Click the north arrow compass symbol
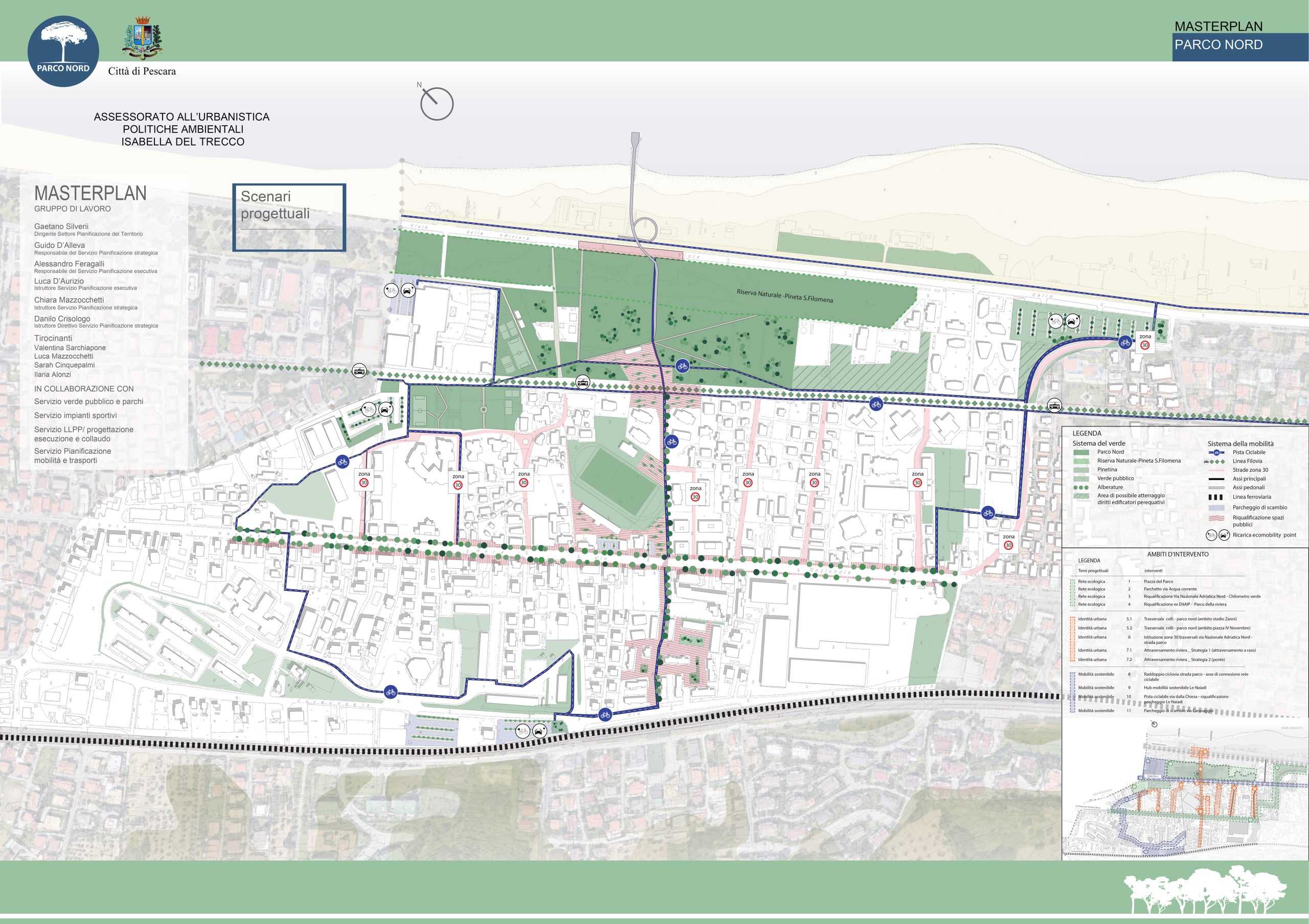Viewport: 1309px width, 924px height. pos(437,104)
